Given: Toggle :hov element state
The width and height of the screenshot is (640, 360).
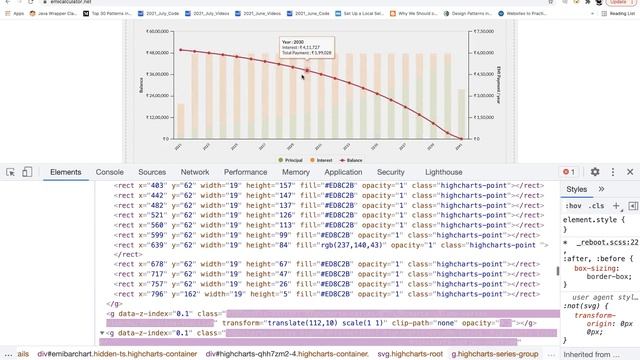Looking at the screenshot, I should point(573,206).
